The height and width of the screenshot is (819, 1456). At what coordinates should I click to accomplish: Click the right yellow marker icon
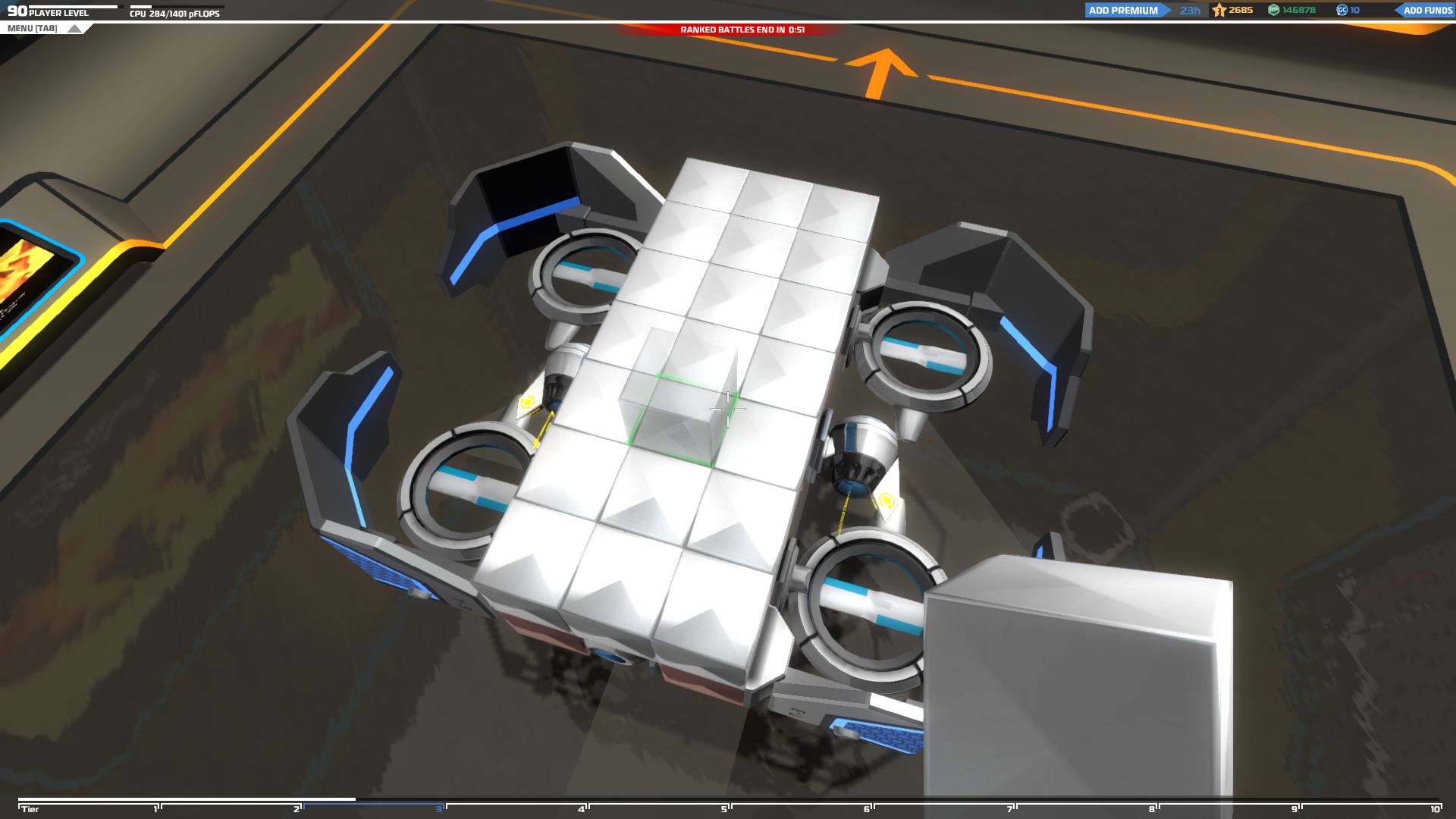tap(886, 502)
